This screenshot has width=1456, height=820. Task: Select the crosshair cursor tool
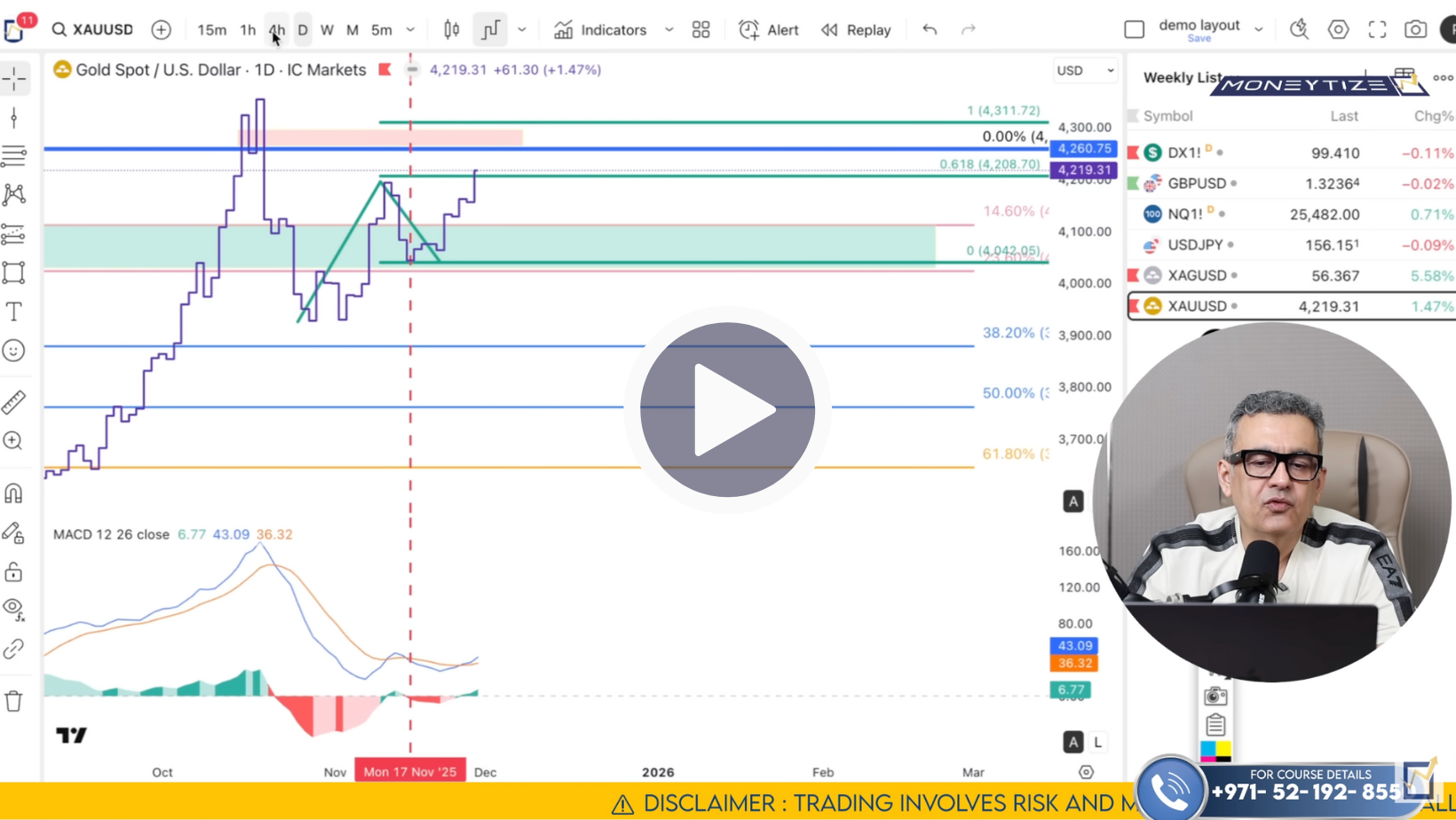pos(14,78)
